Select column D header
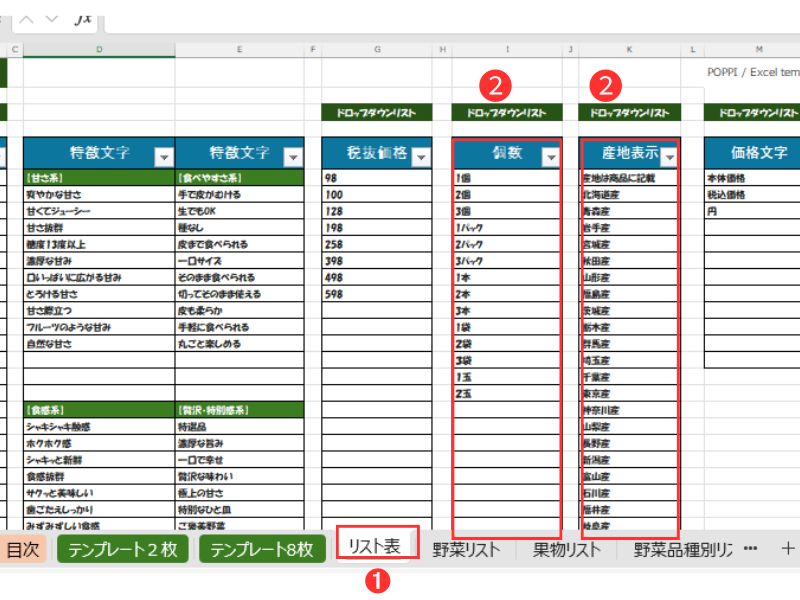Viewport: 800px width, 600px height. [x=98, y=49]
